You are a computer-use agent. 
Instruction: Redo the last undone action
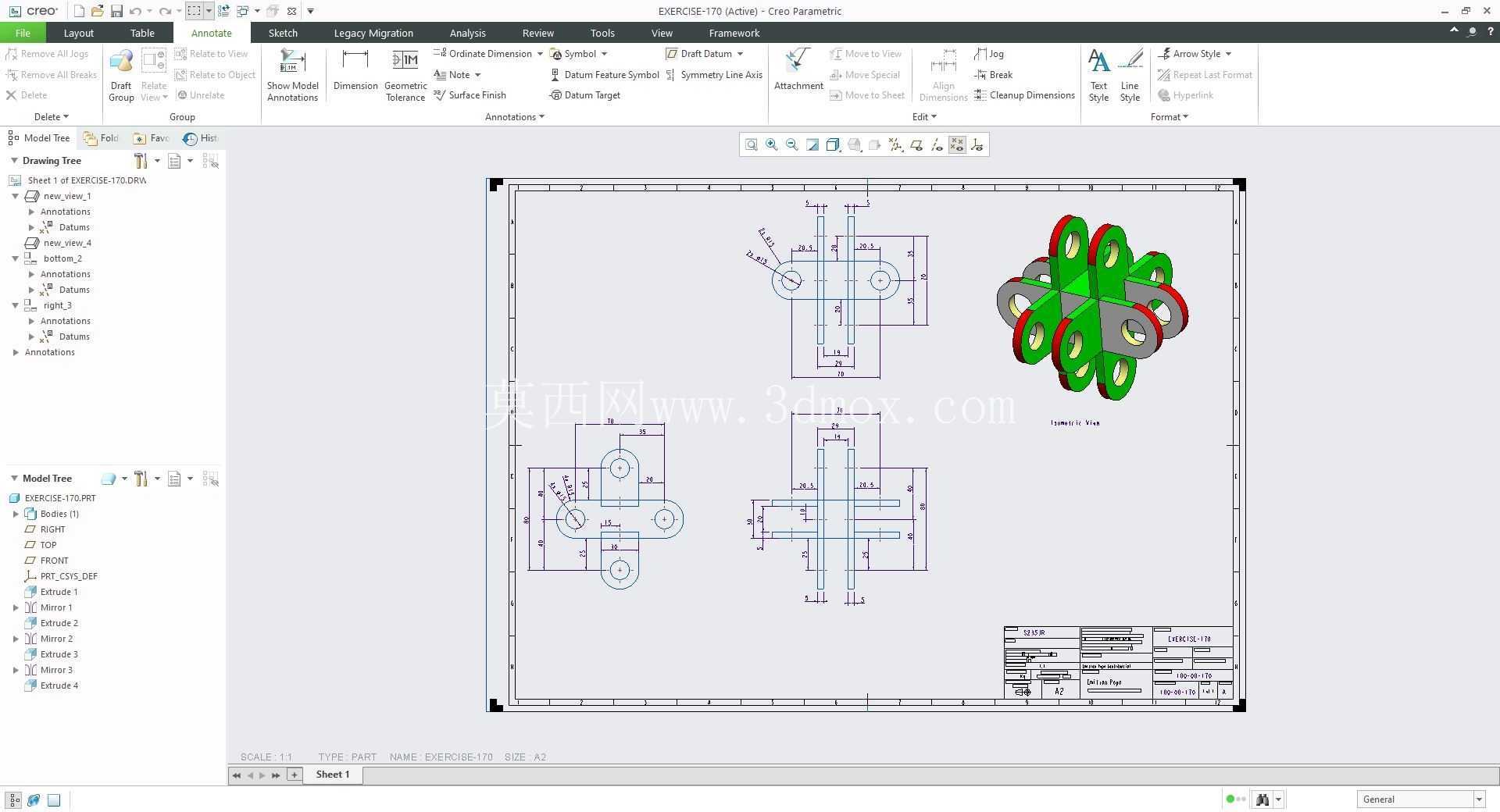pos(165,11)
